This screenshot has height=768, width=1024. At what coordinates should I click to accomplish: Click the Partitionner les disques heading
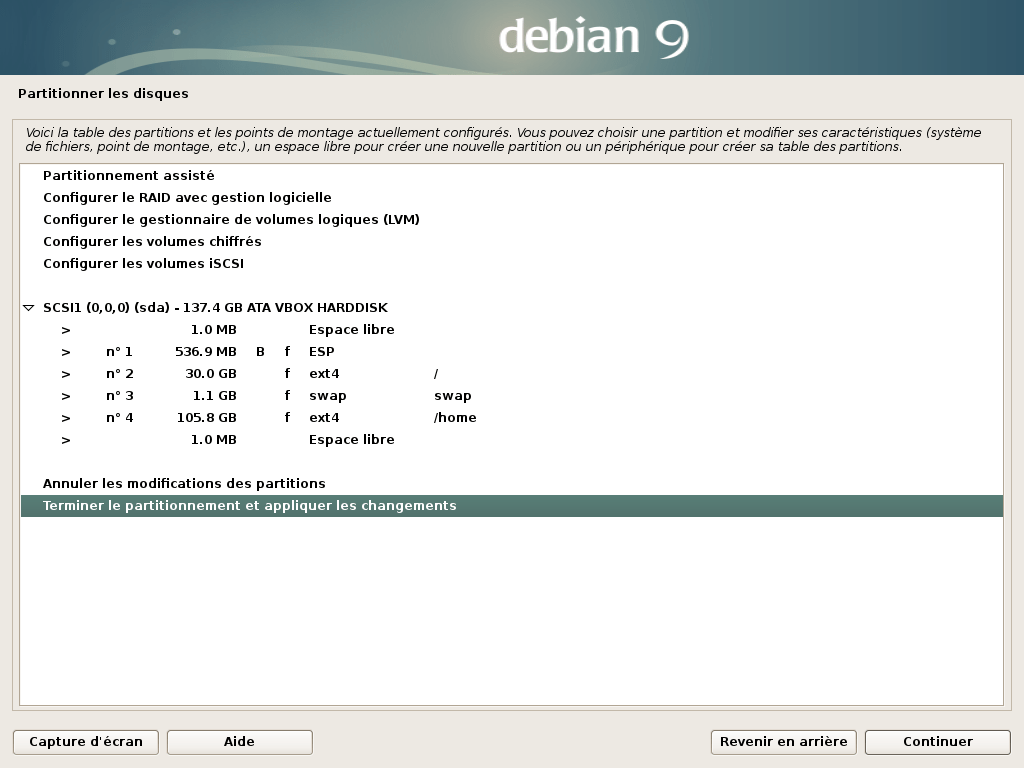(x=103, y=93)
